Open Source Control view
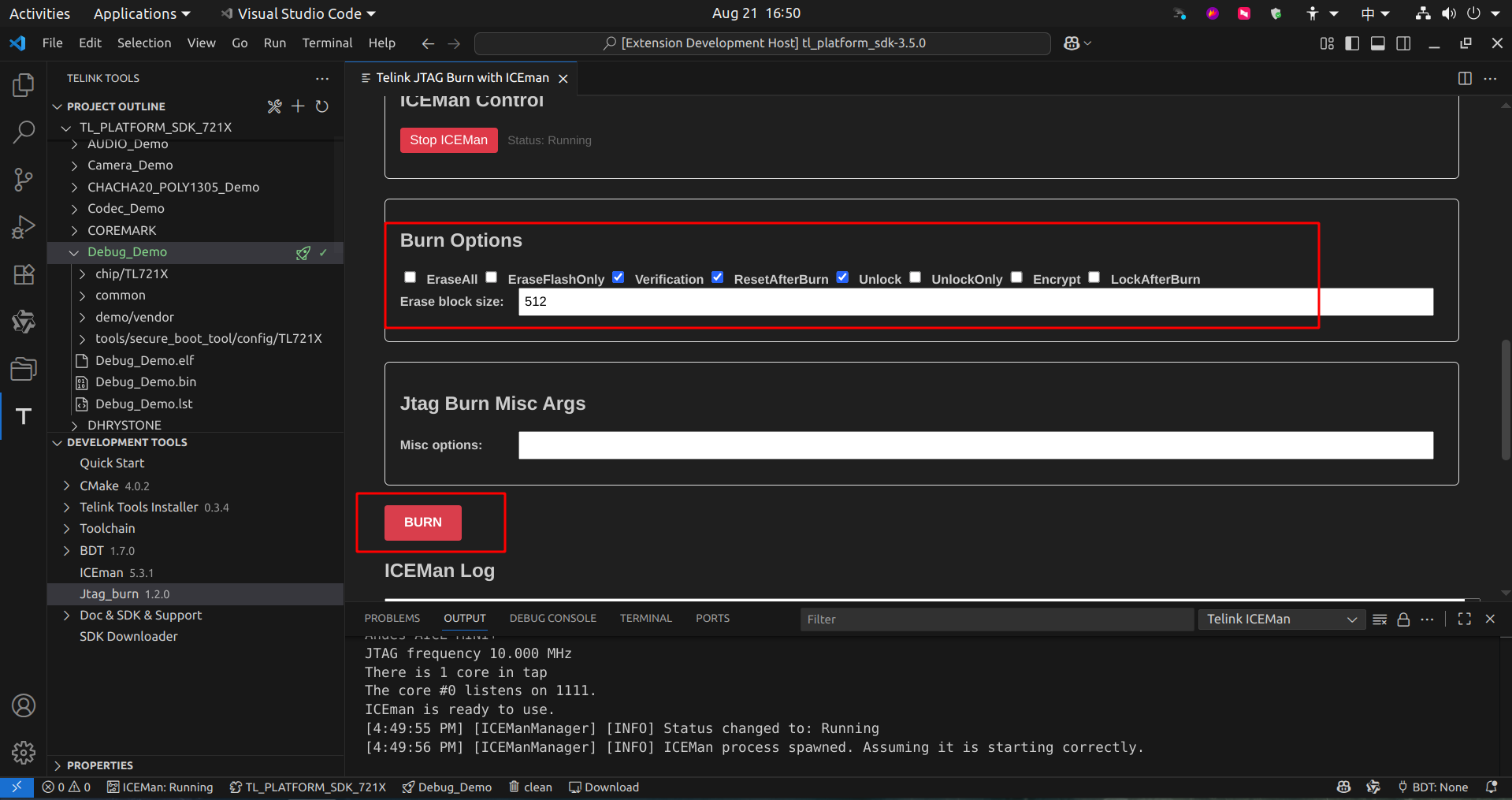 point(24,180)
